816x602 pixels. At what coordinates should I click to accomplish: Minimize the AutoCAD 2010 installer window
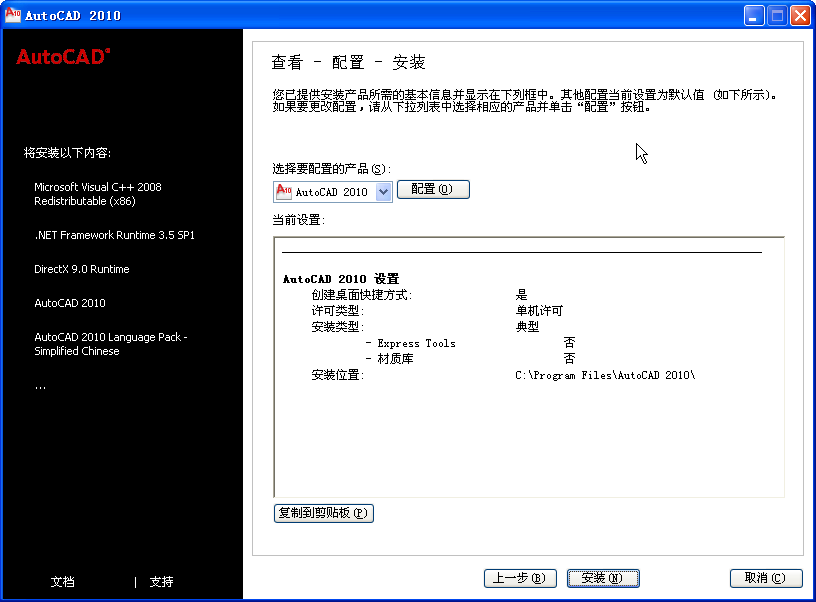(x=754, y=16)
